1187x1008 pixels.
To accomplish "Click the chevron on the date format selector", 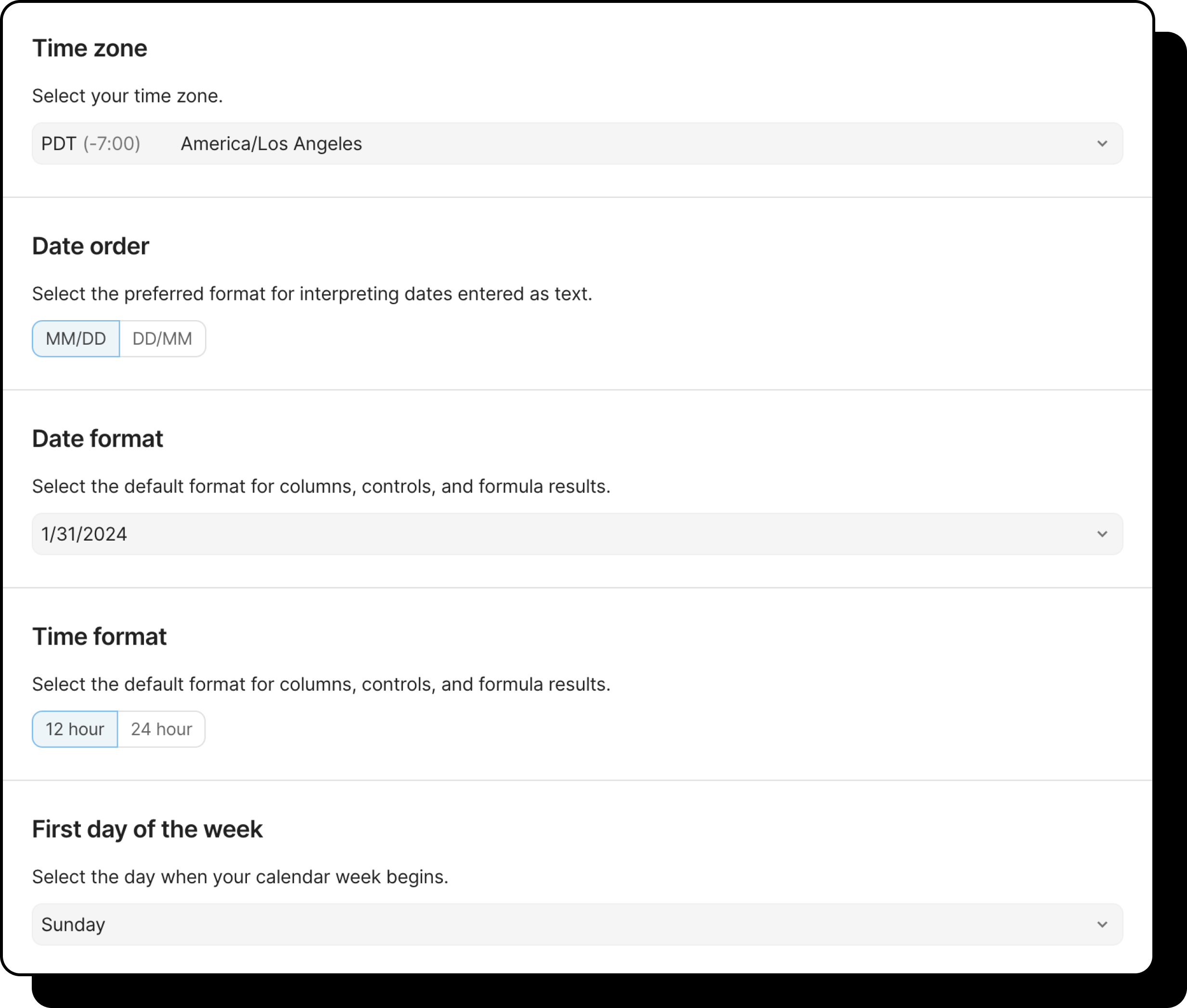I will [1102, 534].
